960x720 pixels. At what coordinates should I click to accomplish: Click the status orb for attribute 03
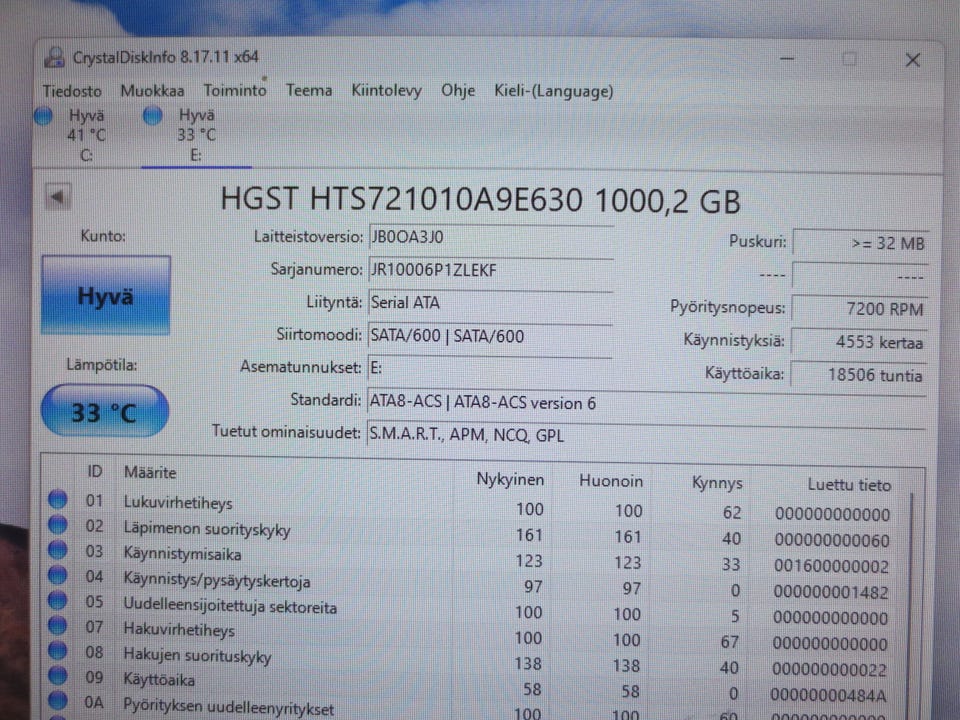point(58,549)
